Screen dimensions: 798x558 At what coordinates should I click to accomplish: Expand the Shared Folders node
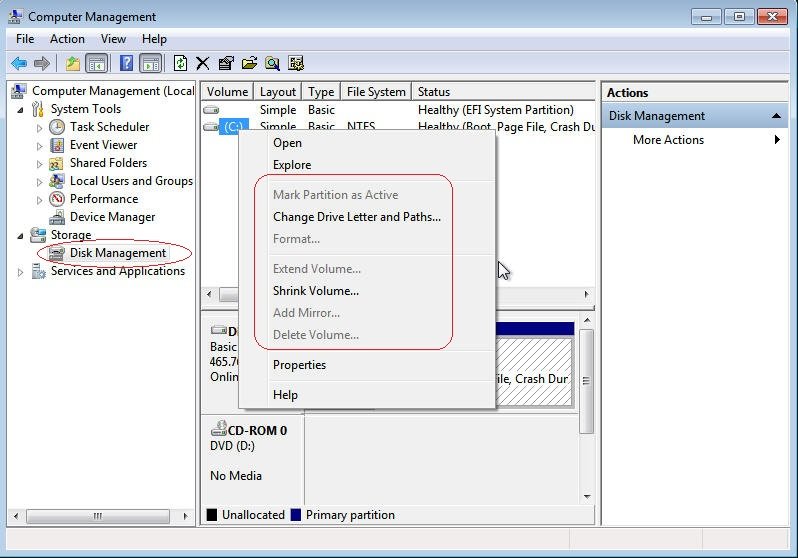click(x=39, y=164)
